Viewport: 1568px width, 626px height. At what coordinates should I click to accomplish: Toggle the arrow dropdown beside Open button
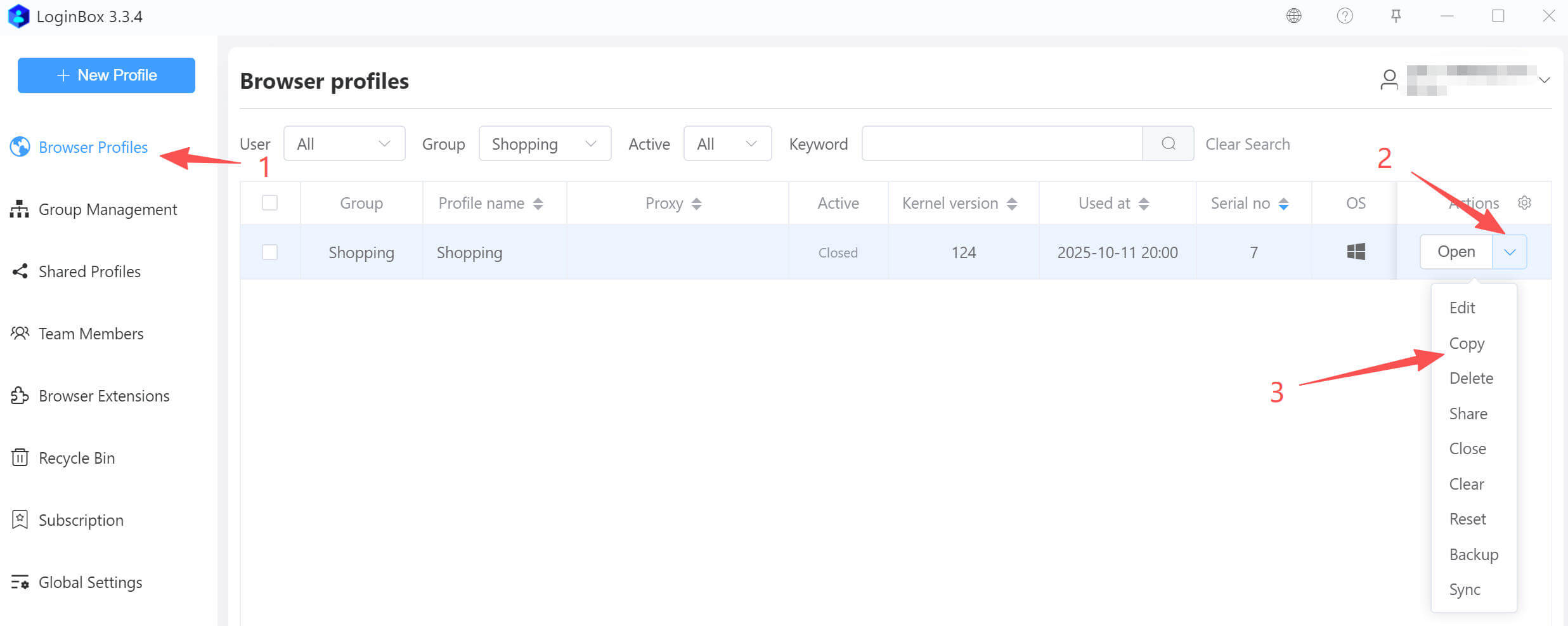[1510, 252]
